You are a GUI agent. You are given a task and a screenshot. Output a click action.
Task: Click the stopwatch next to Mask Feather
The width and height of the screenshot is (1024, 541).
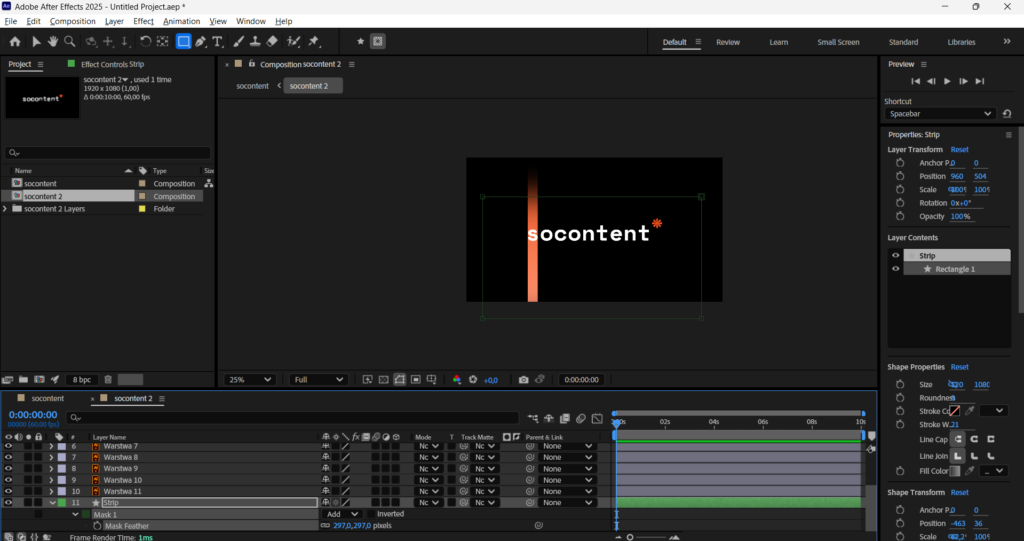(x=97, y=525)
